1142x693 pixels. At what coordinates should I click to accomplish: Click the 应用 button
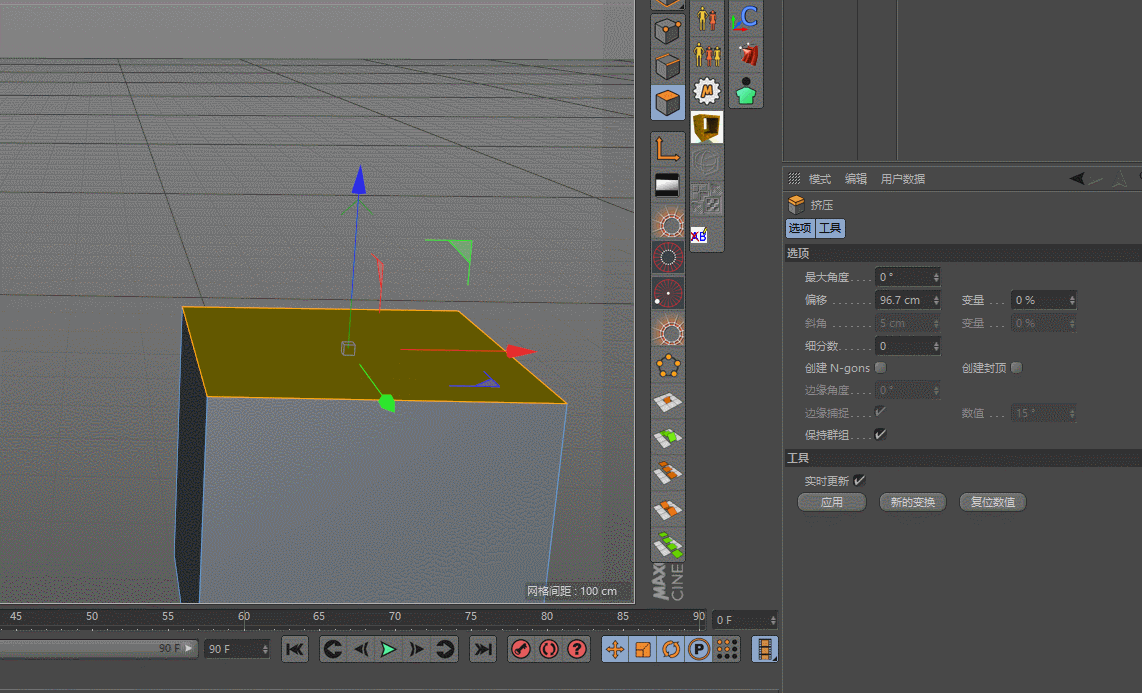832,502
